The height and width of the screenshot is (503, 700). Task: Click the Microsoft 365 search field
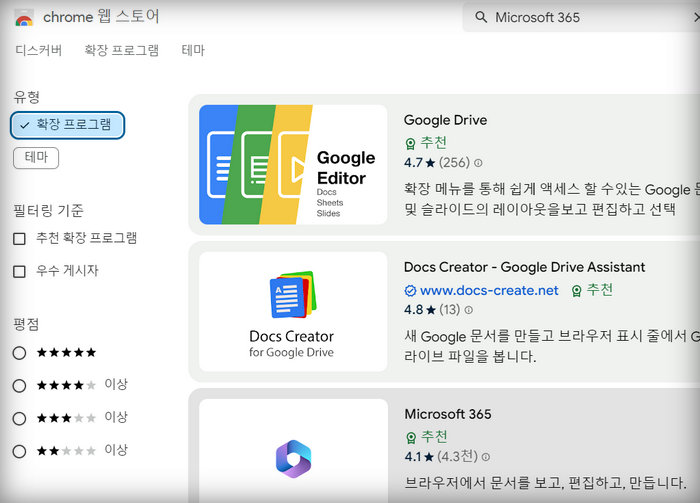580,17
